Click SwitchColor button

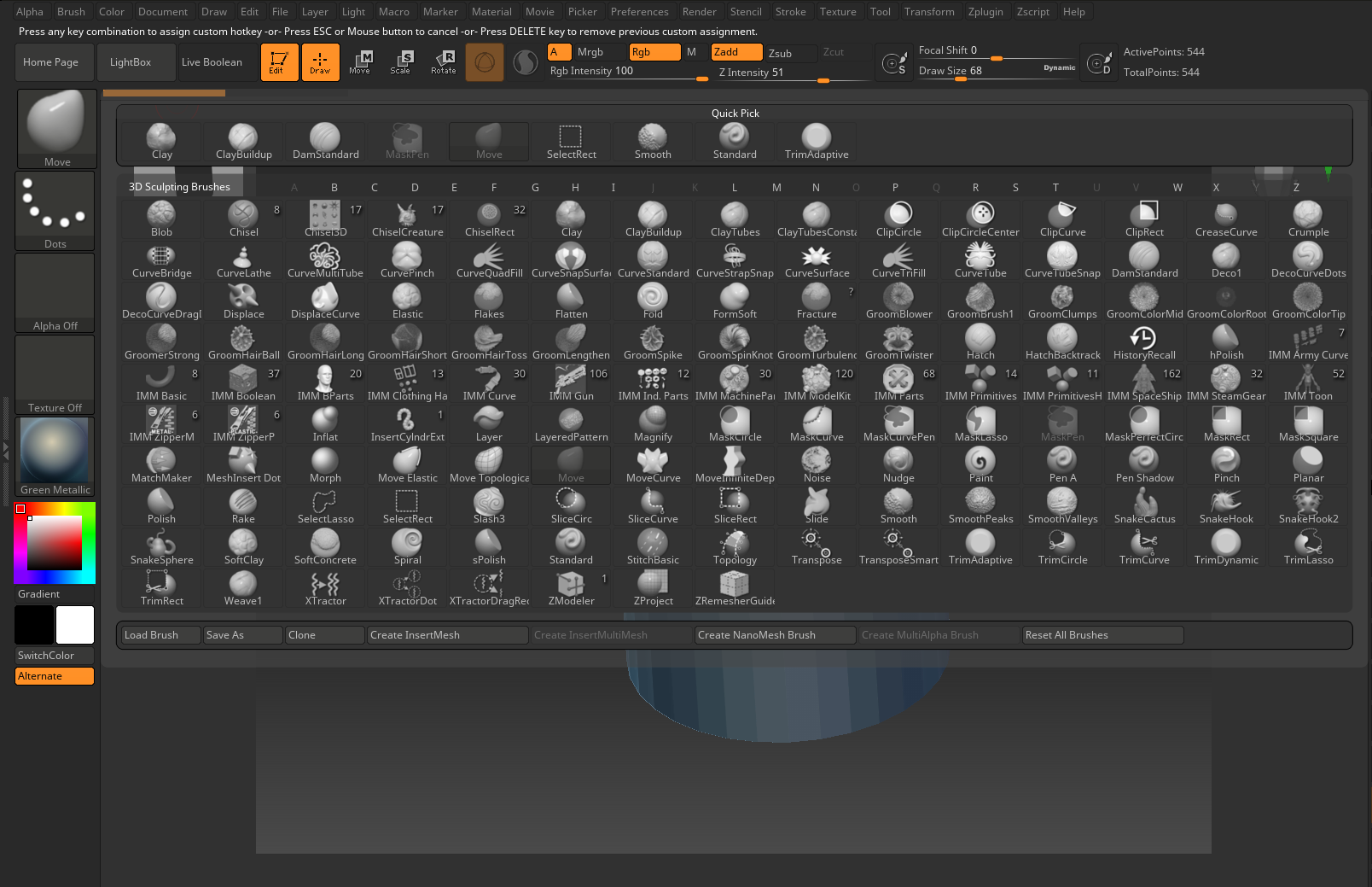[55, 656]
